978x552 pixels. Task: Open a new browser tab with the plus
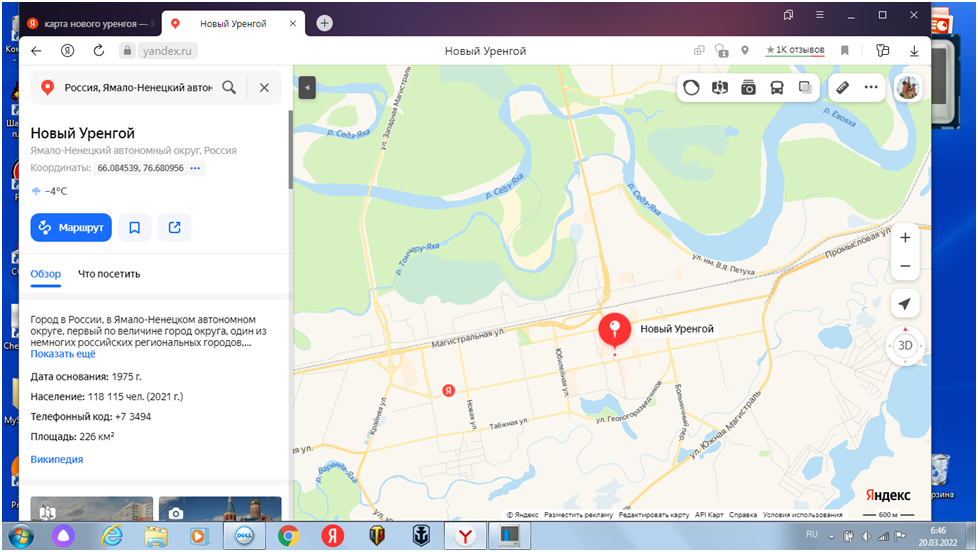(324, 23)
